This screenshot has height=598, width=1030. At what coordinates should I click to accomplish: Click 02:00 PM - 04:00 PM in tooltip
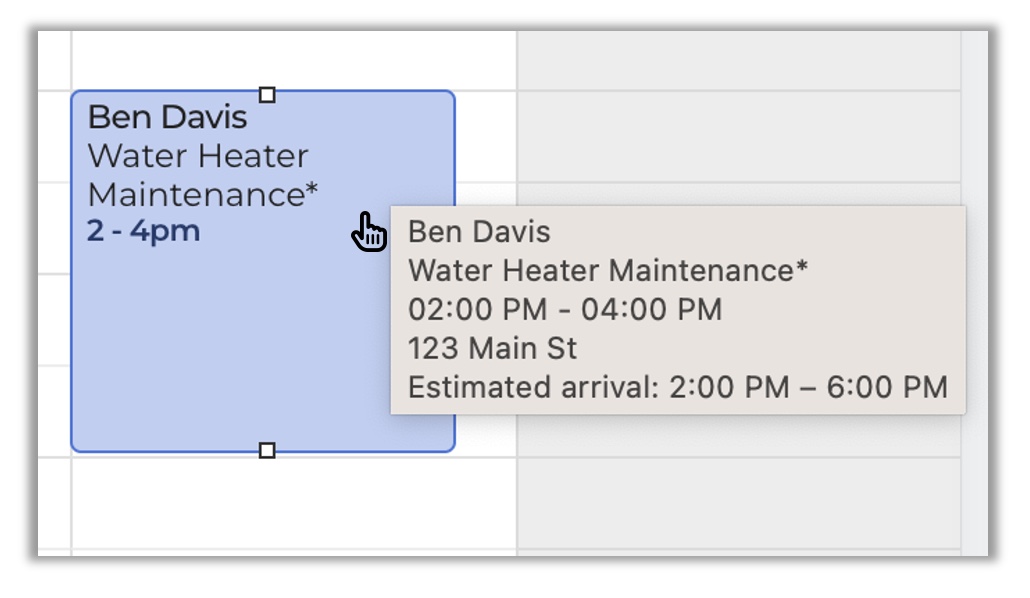pyautogui.click(x=565, y=309)
